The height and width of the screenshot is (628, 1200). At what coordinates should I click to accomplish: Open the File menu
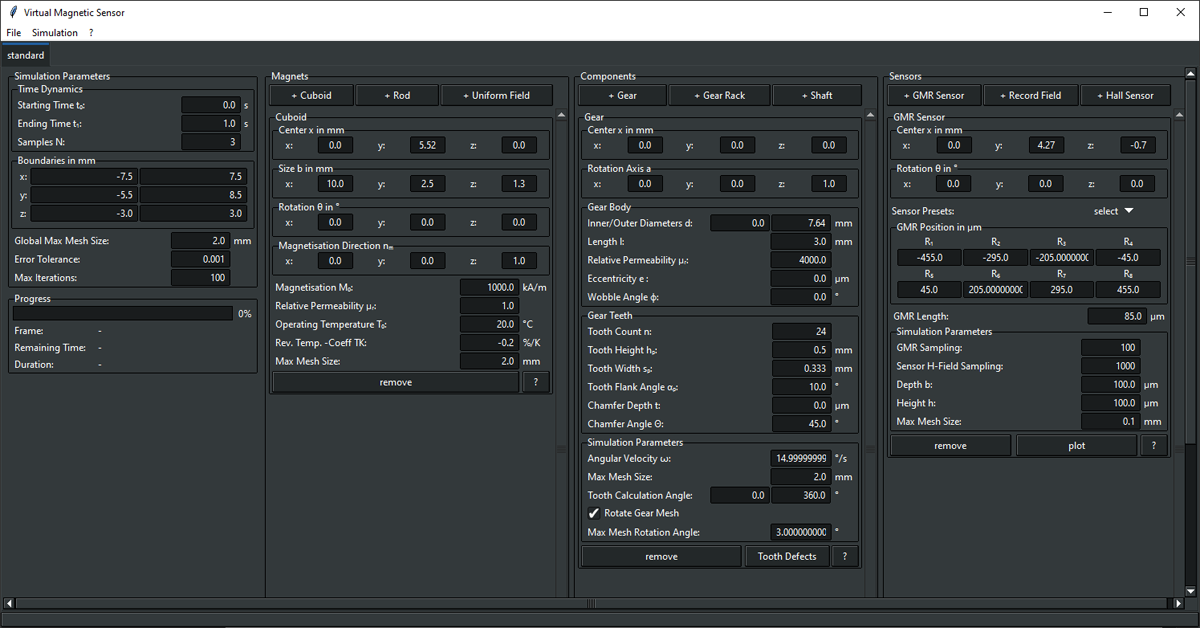pyautogui.click(x=13, y=33)
